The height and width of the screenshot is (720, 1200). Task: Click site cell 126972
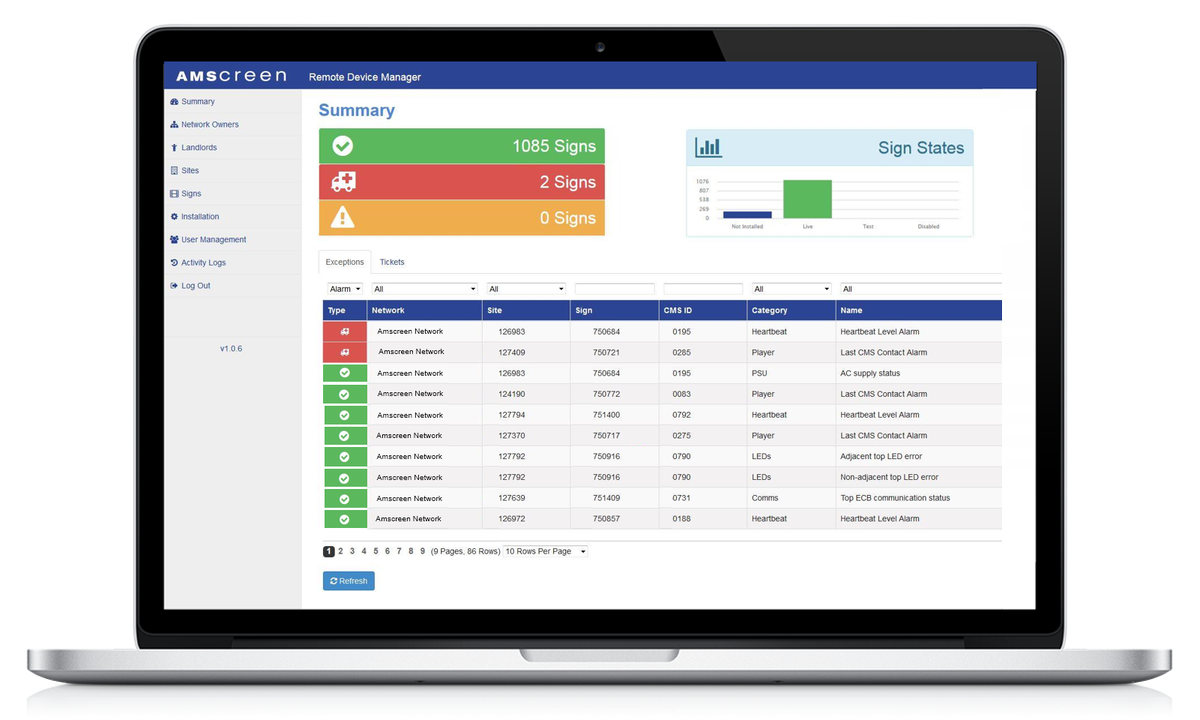point(526,519)
